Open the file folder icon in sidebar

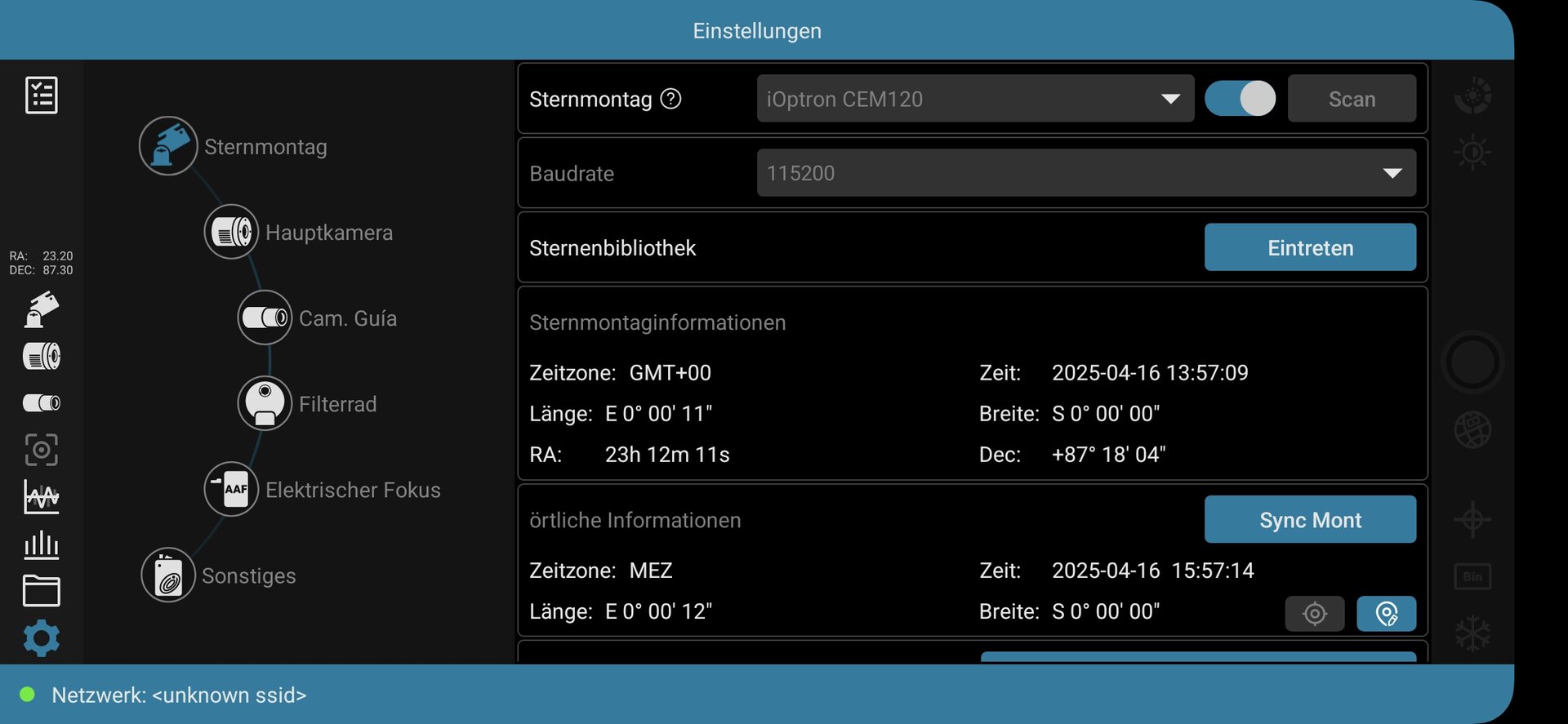[42, 591]
